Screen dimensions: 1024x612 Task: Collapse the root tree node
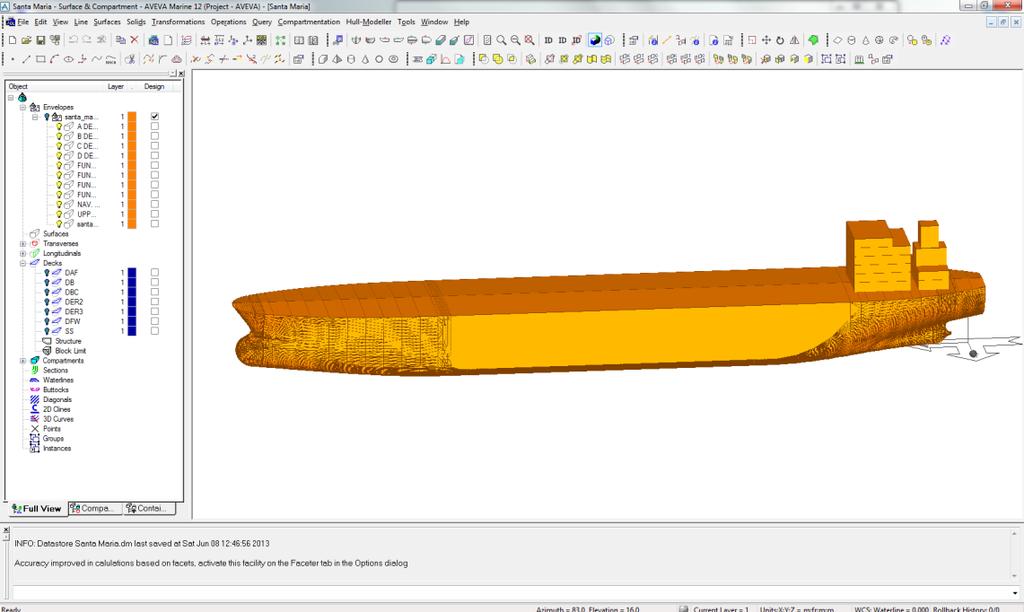pos(10,97)
